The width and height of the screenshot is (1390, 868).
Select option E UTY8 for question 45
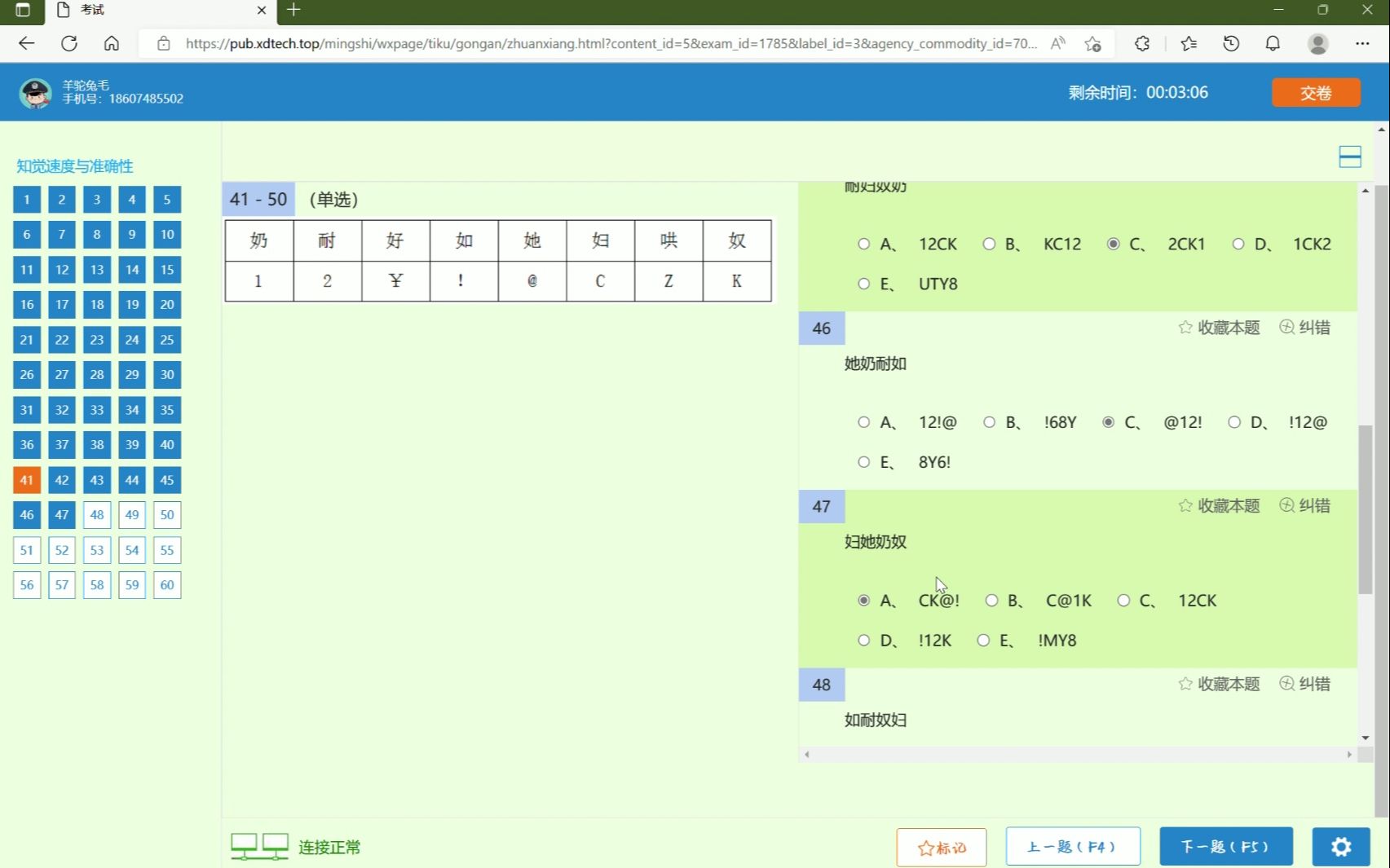(863, 284)
